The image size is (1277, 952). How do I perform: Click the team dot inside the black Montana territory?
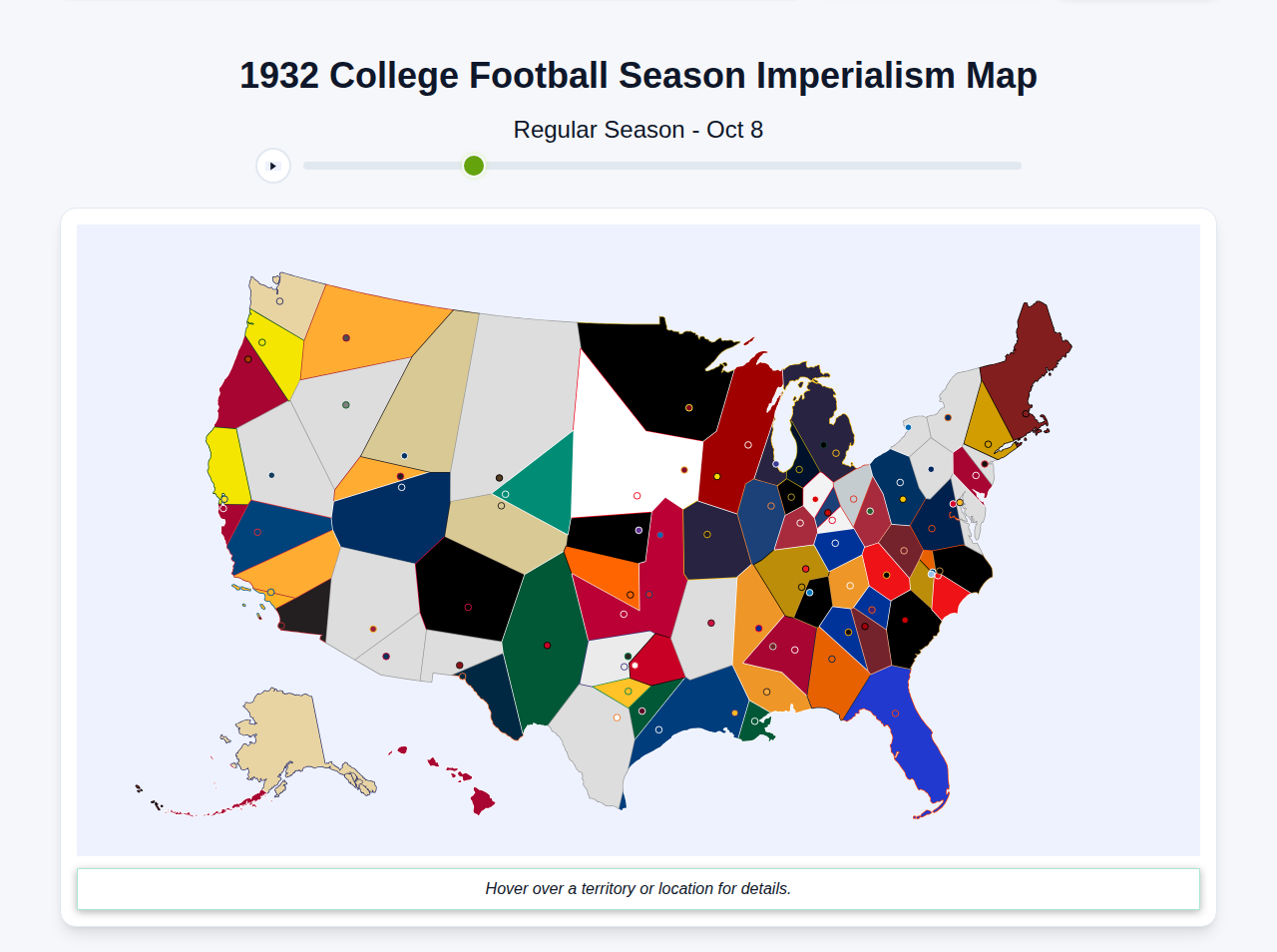[688, 407]
